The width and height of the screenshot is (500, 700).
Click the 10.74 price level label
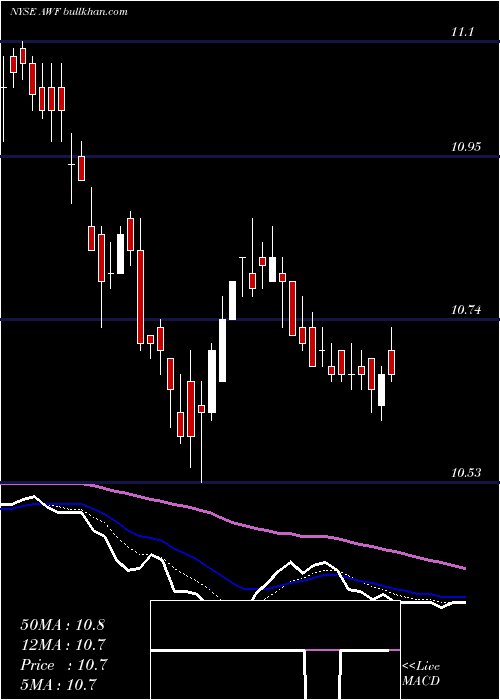(466, 309)
